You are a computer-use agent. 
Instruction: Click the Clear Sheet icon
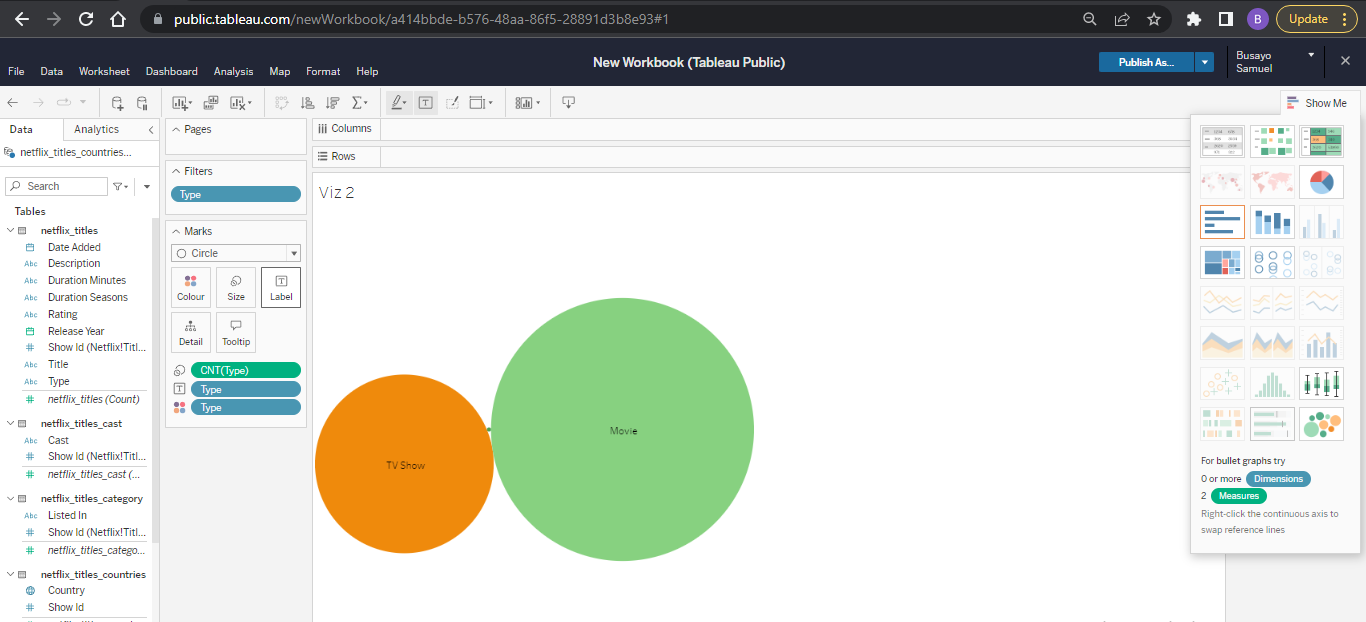click(x=240, y=103)
